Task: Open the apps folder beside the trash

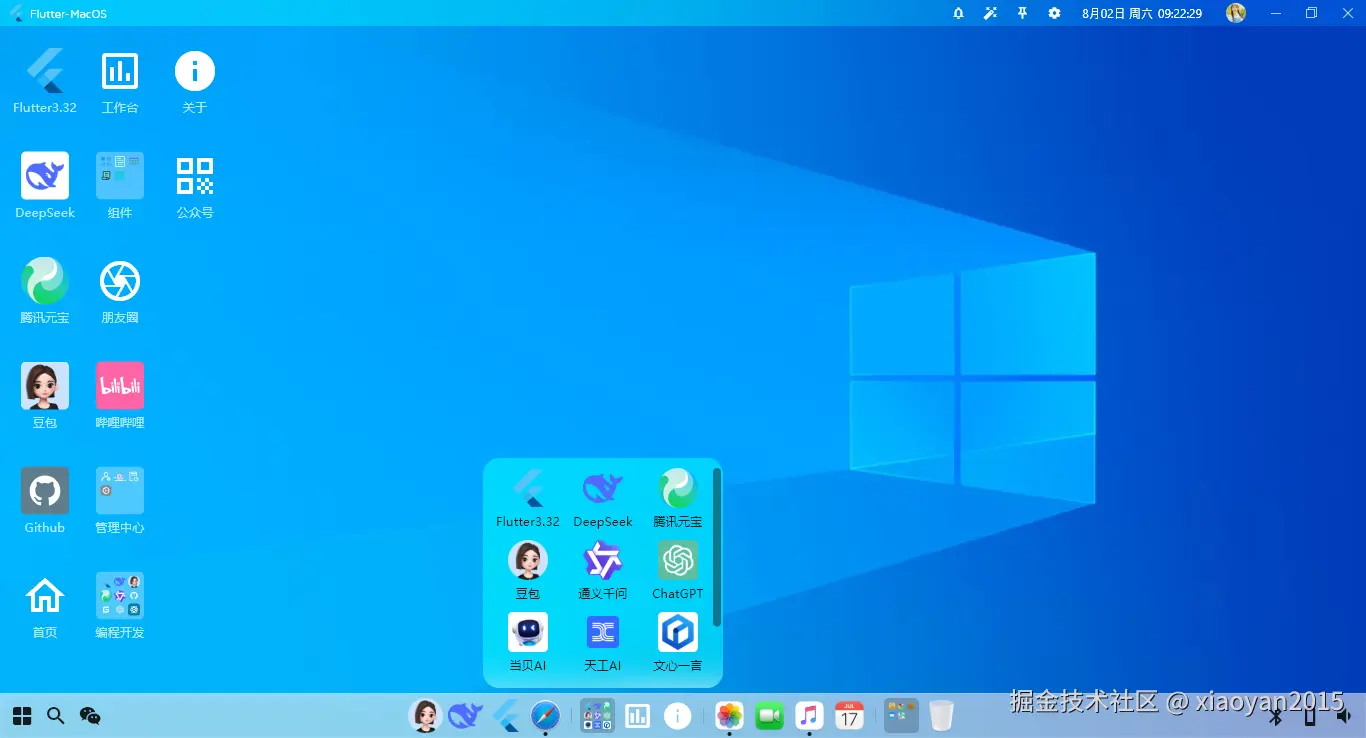Action: click(902, 715)
